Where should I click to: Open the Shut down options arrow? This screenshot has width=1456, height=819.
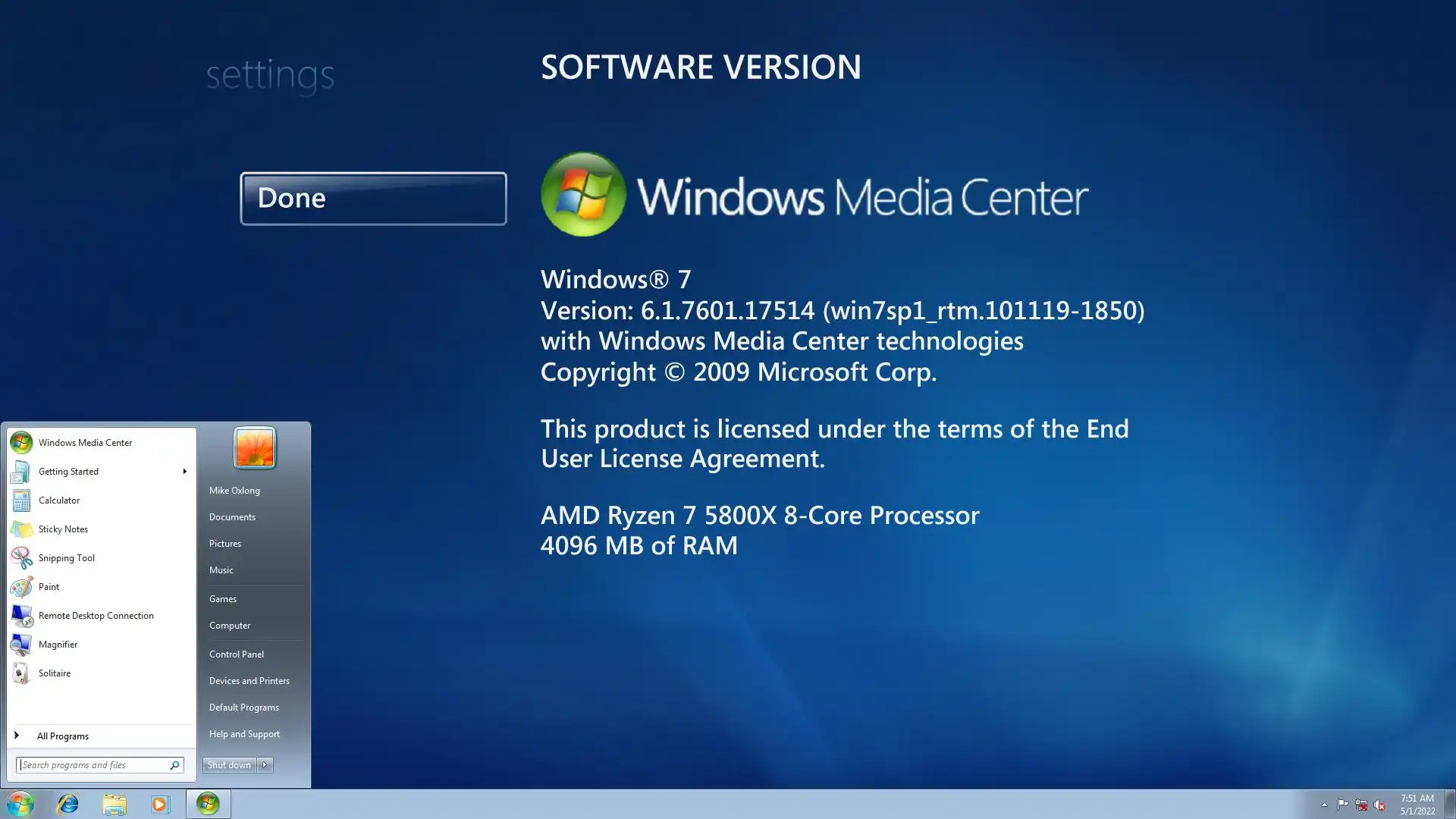point(265,765)
